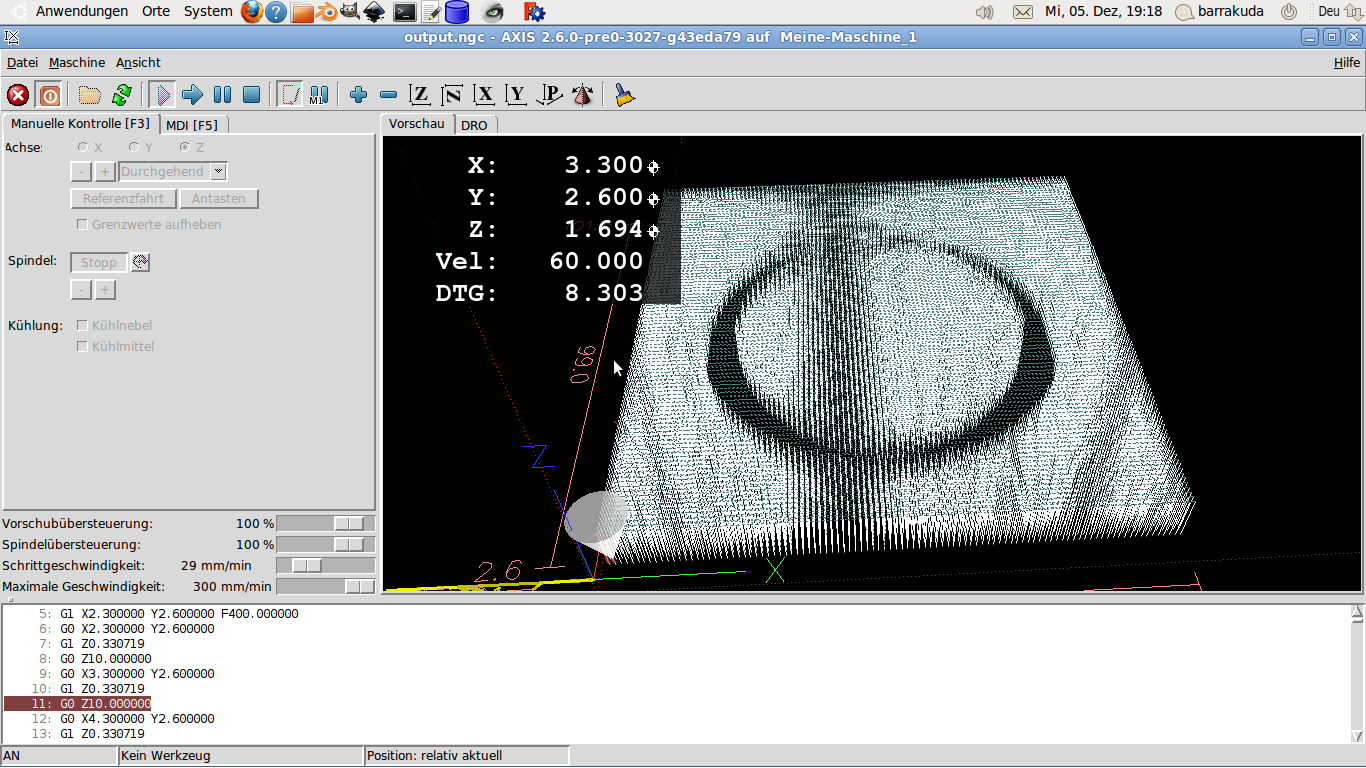Toggle the machine power button in toolbar

point(49,95)
